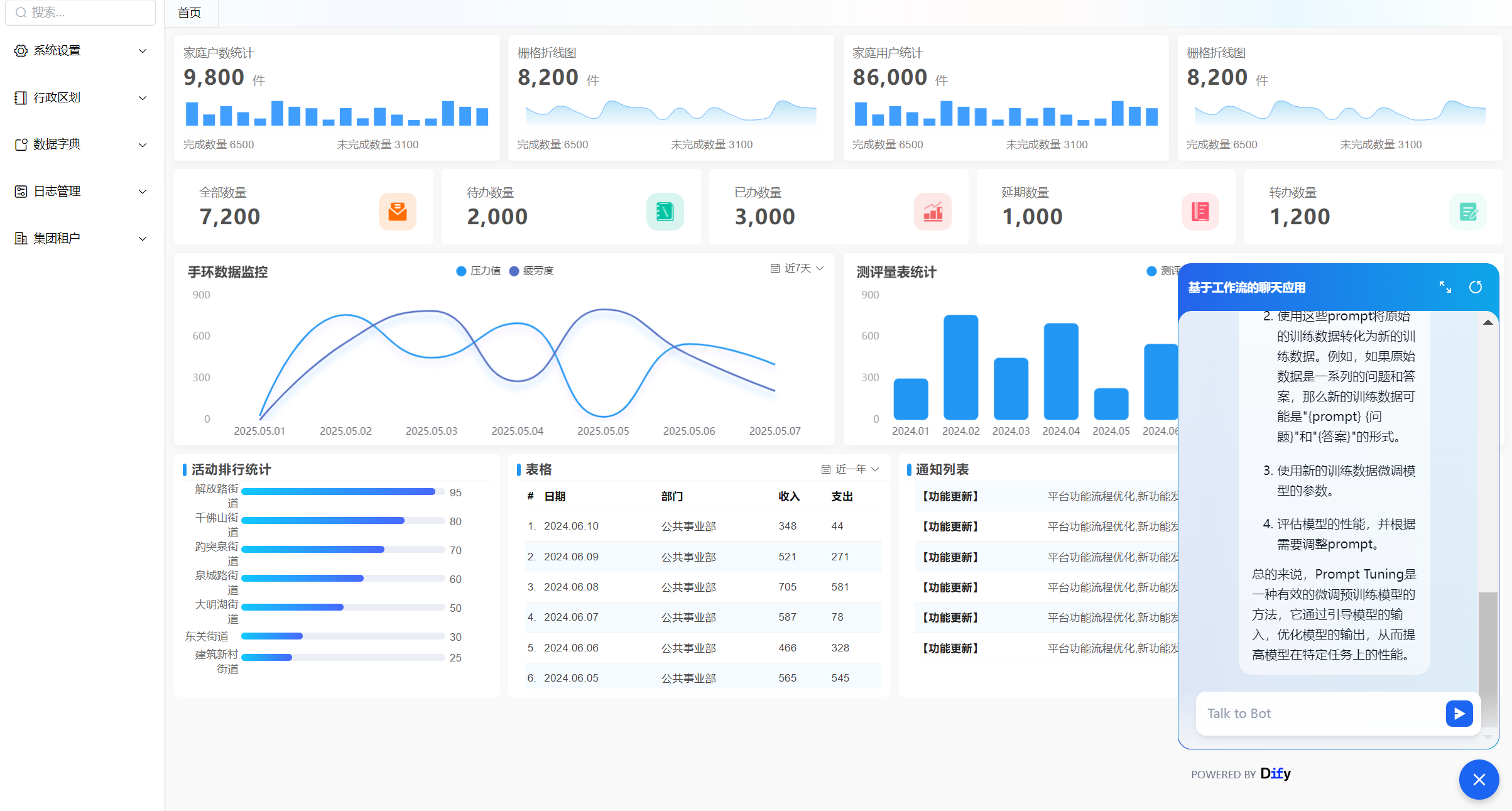Toggle 疲劳度 legend series in line chart
1512x811 pixels.
tap(531, 271)
